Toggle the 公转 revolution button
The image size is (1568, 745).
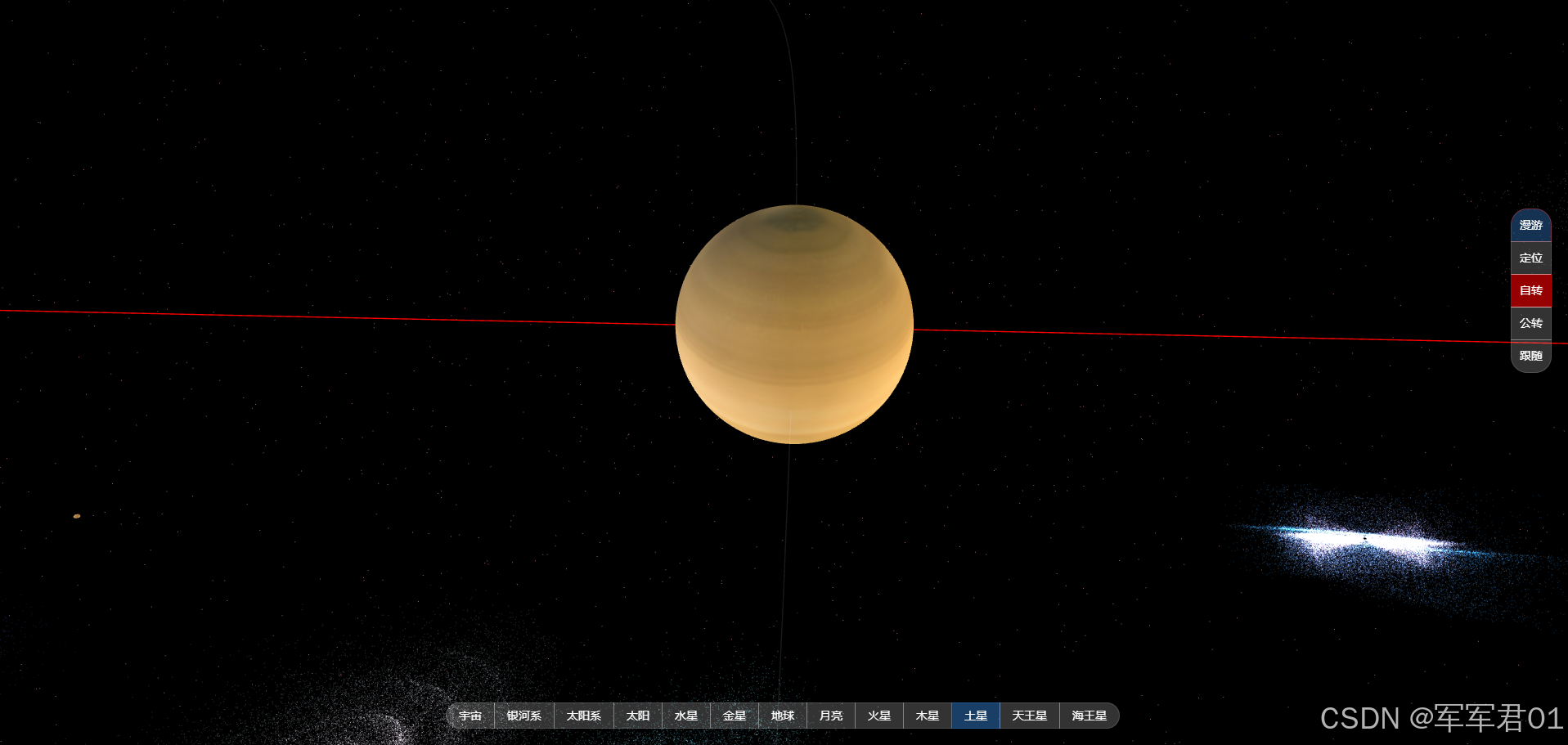click(x=1531, y=323)
